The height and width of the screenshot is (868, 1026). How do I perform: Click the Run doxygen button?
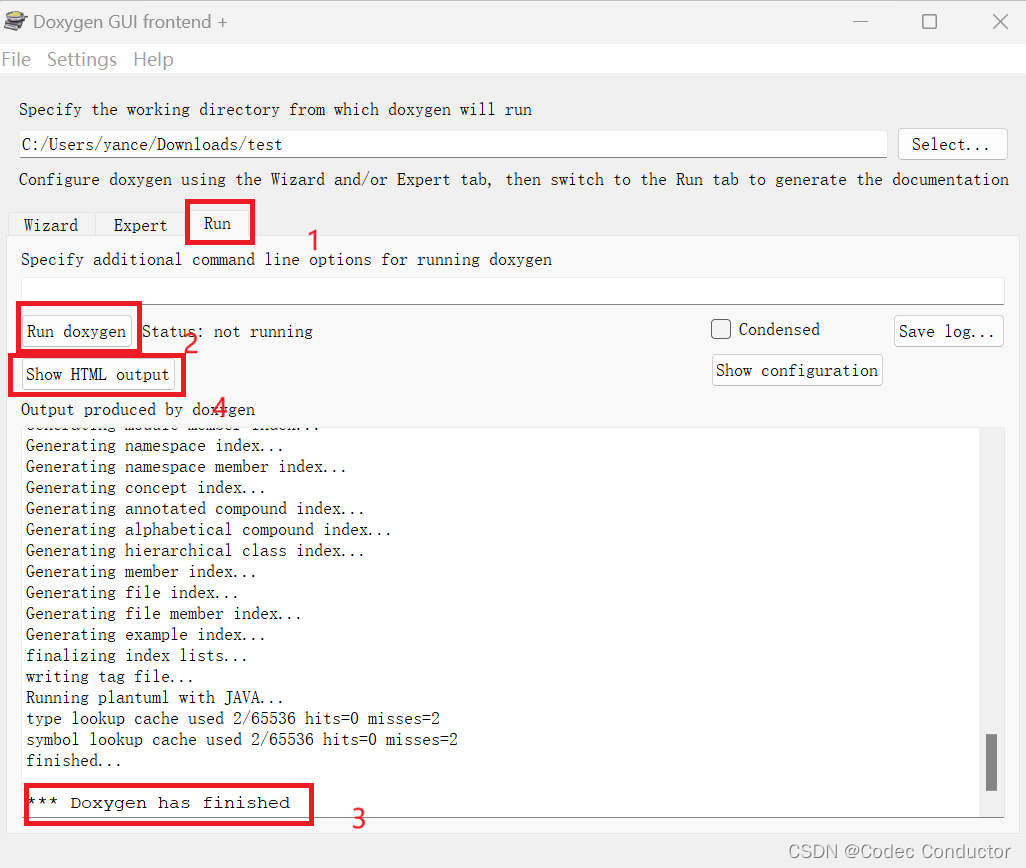coord(77,332)
